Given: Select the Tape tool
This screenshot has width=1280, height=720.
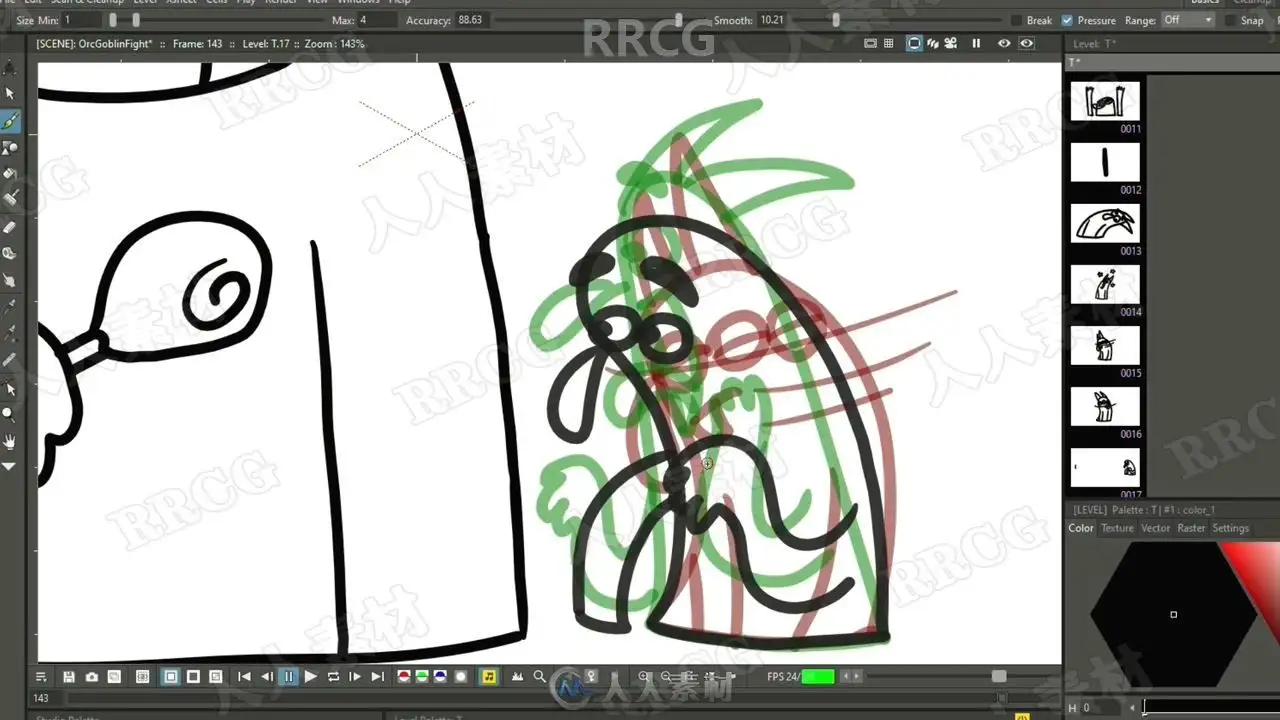Looking at the screenshot, I should (10, 253).
